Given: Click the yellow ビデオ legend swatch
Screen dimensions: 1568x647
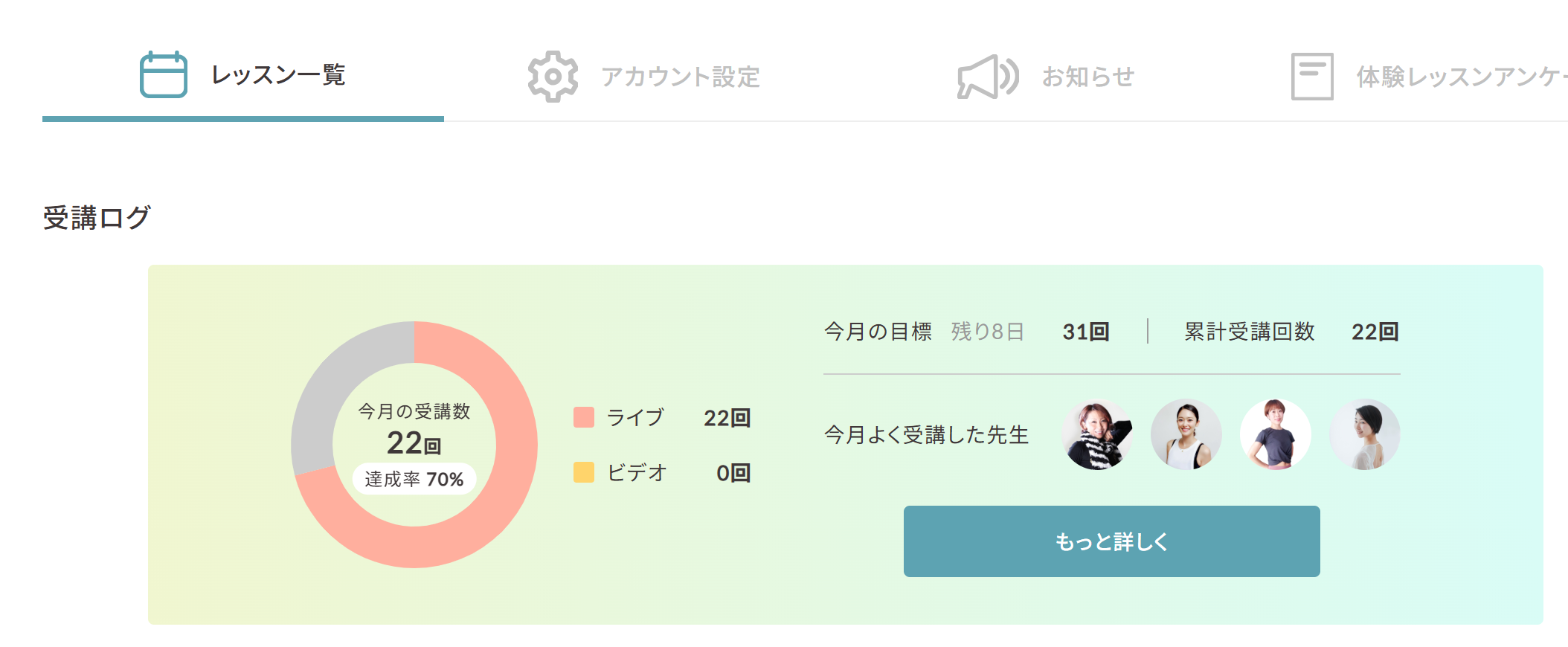Looking at the screenshot, I should 584,472.
